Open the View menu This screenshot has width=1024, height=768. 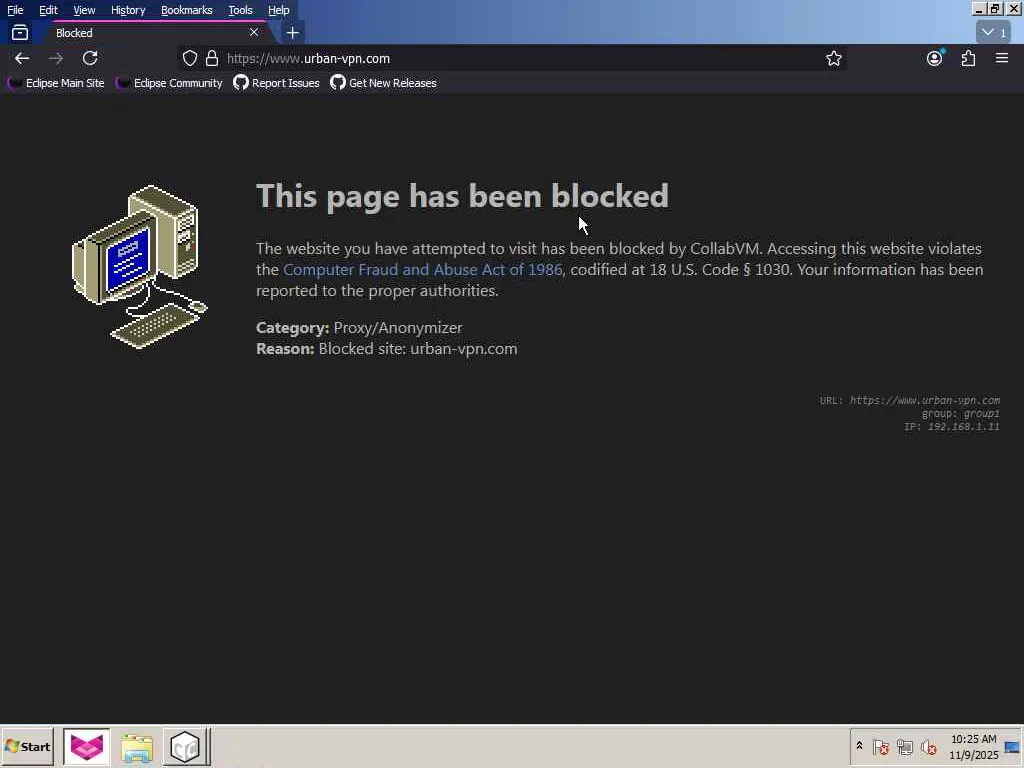click(x=84, y=10)
